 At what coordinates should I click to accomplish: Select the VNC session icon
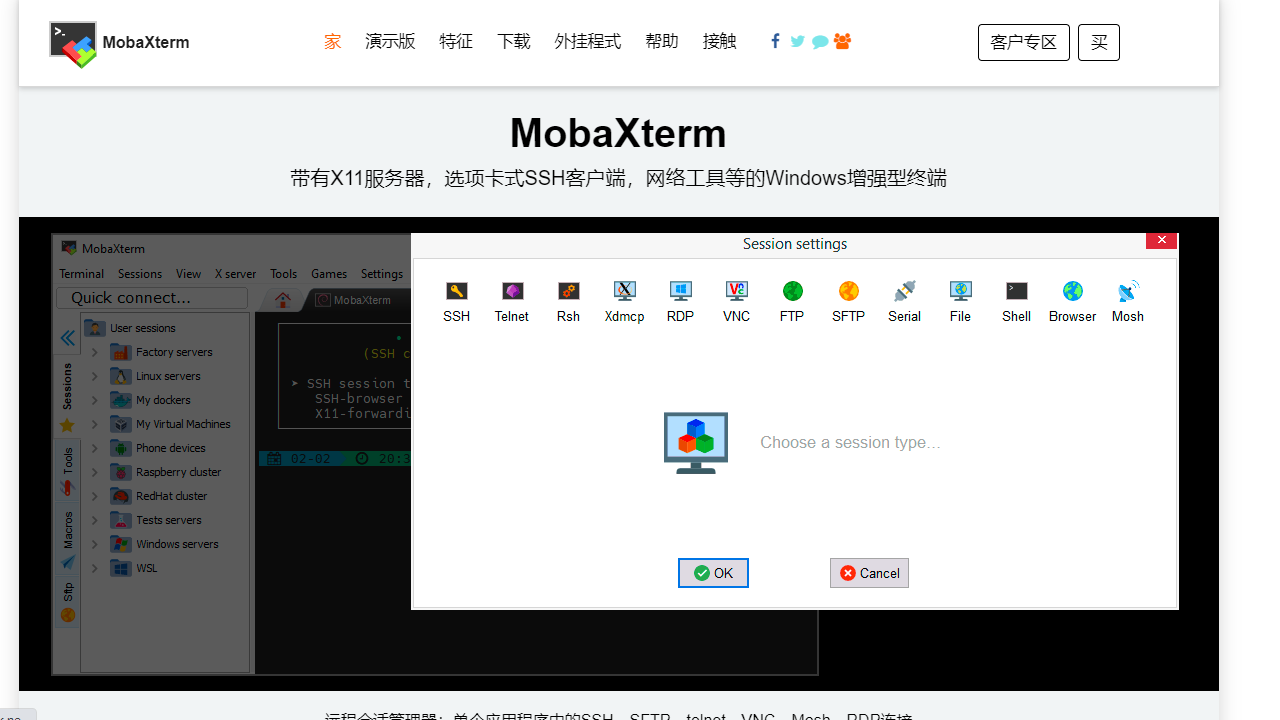[x=736, y=300]
